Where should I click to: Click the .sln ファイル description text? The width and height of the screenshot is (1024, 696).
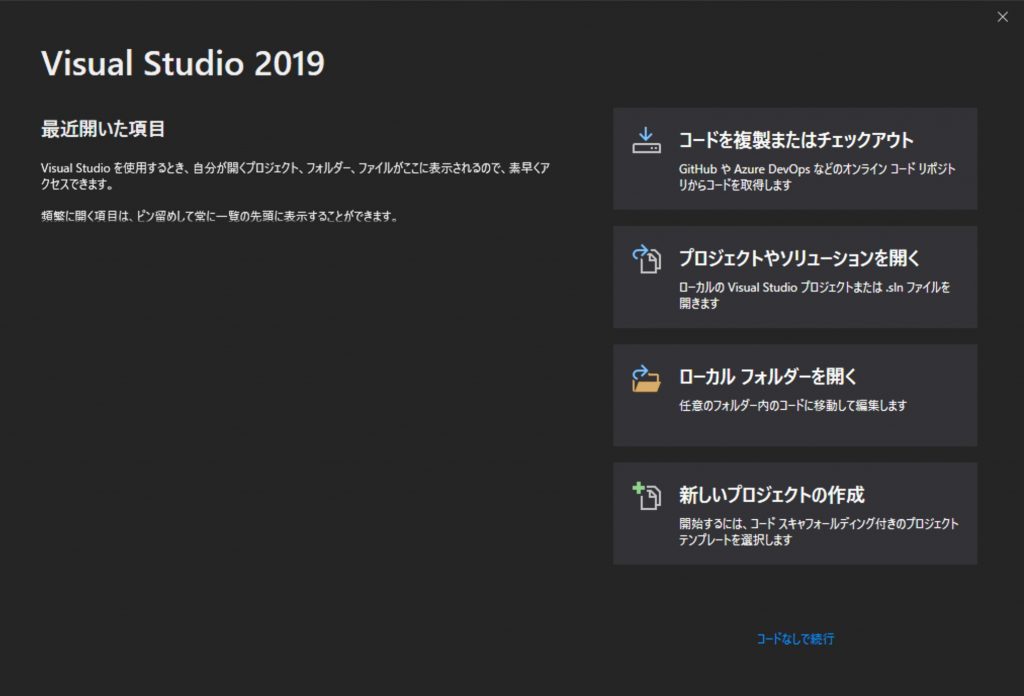(814, 295)
